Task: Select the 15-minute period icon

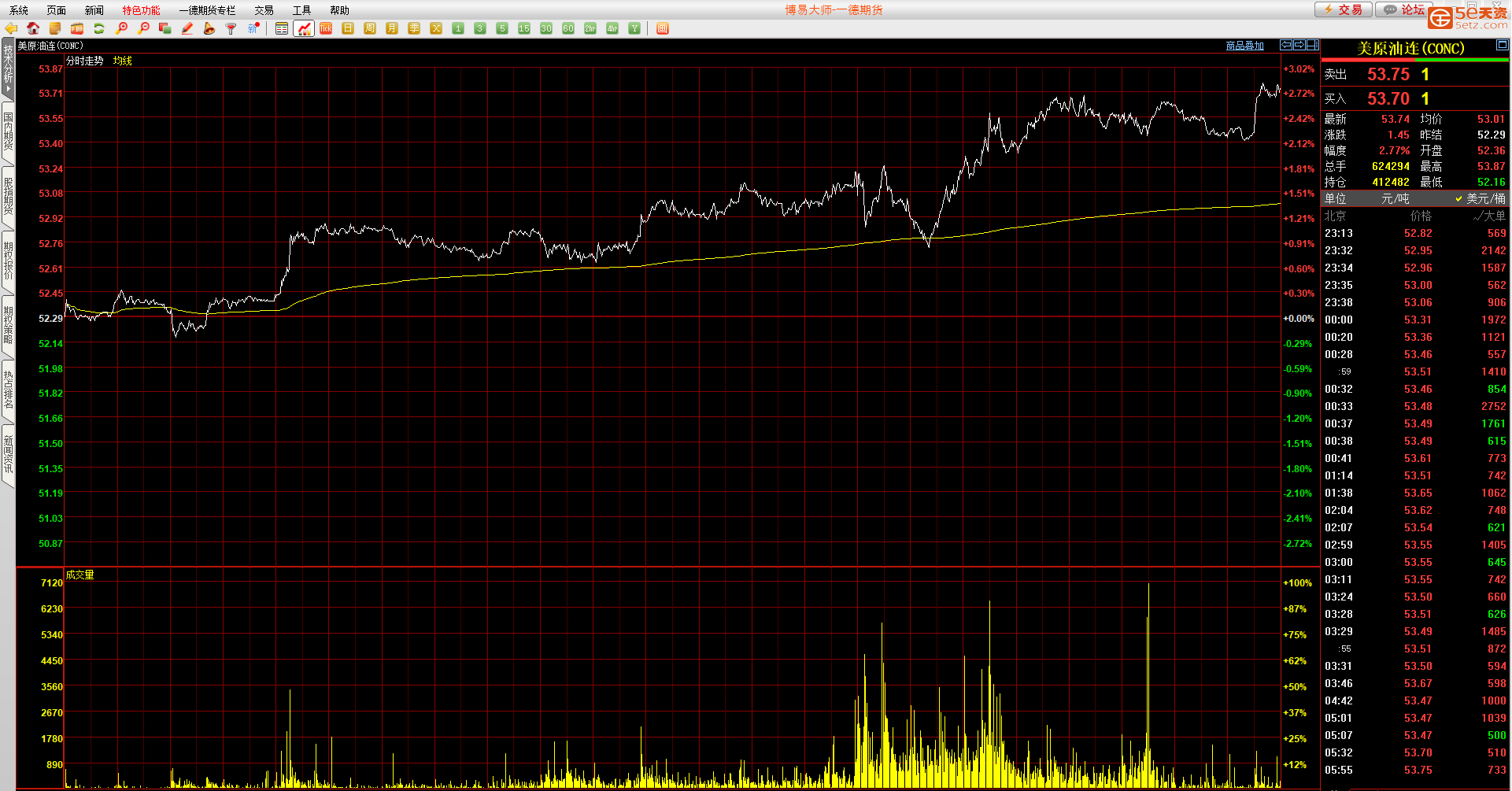Action: (x=524, y=28)
